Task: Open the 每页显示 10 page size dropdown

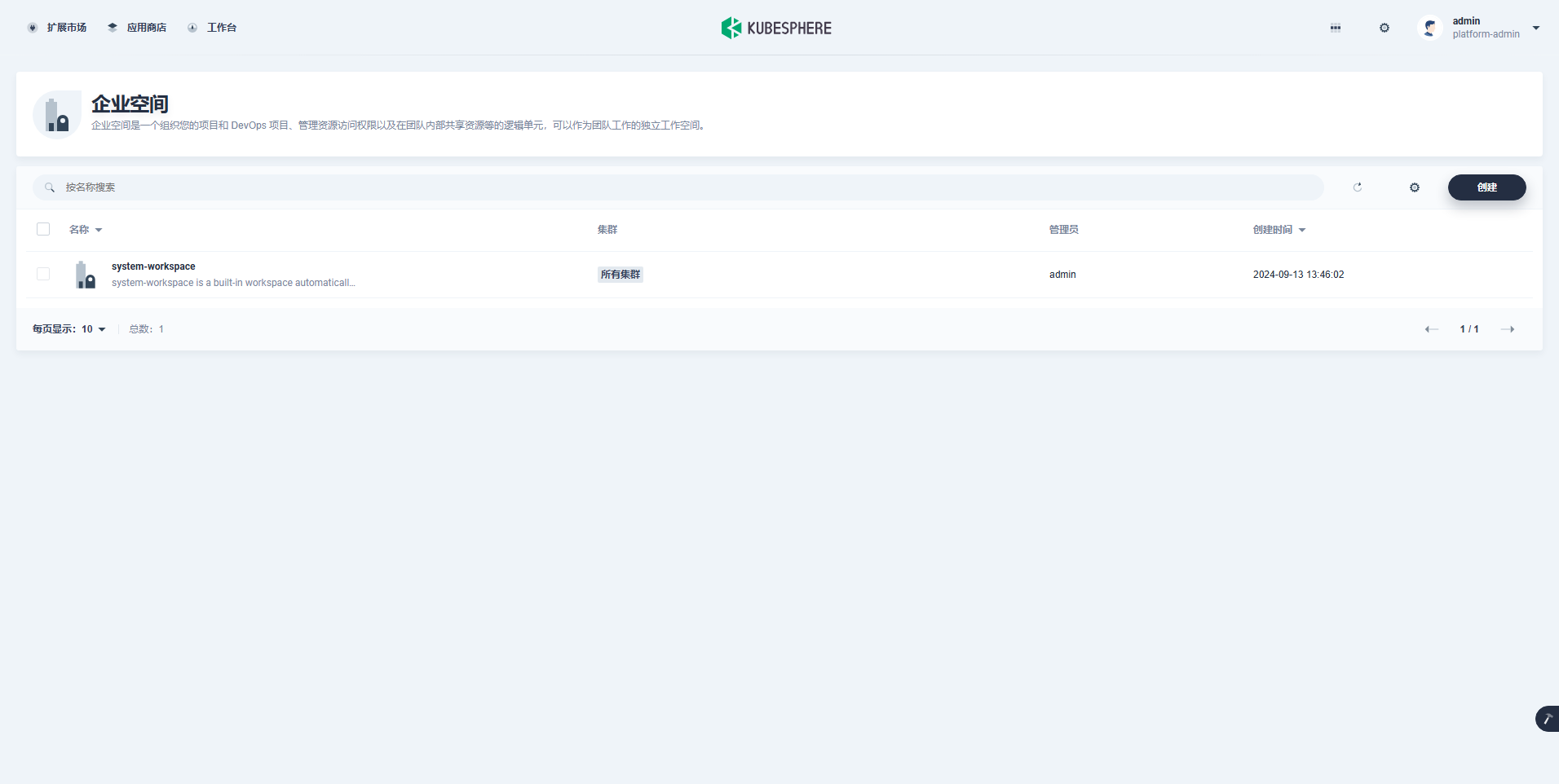Action: coord(69,329)
